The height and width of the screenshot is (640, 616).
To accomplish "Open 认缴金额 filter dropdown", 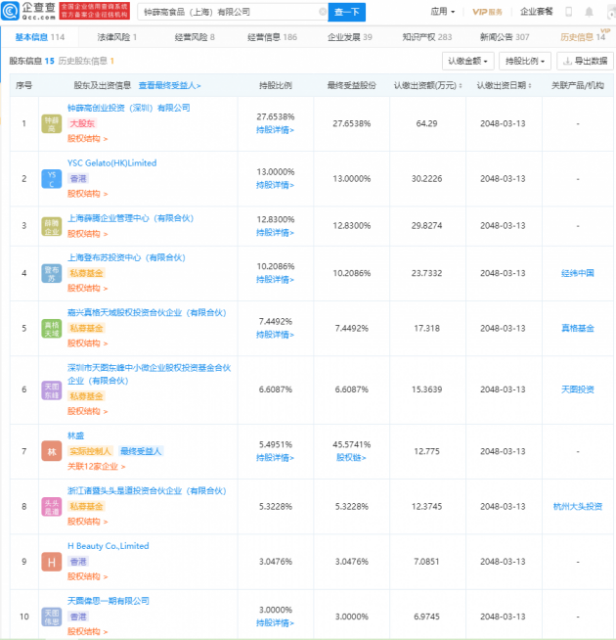I will tap(468, 61).
